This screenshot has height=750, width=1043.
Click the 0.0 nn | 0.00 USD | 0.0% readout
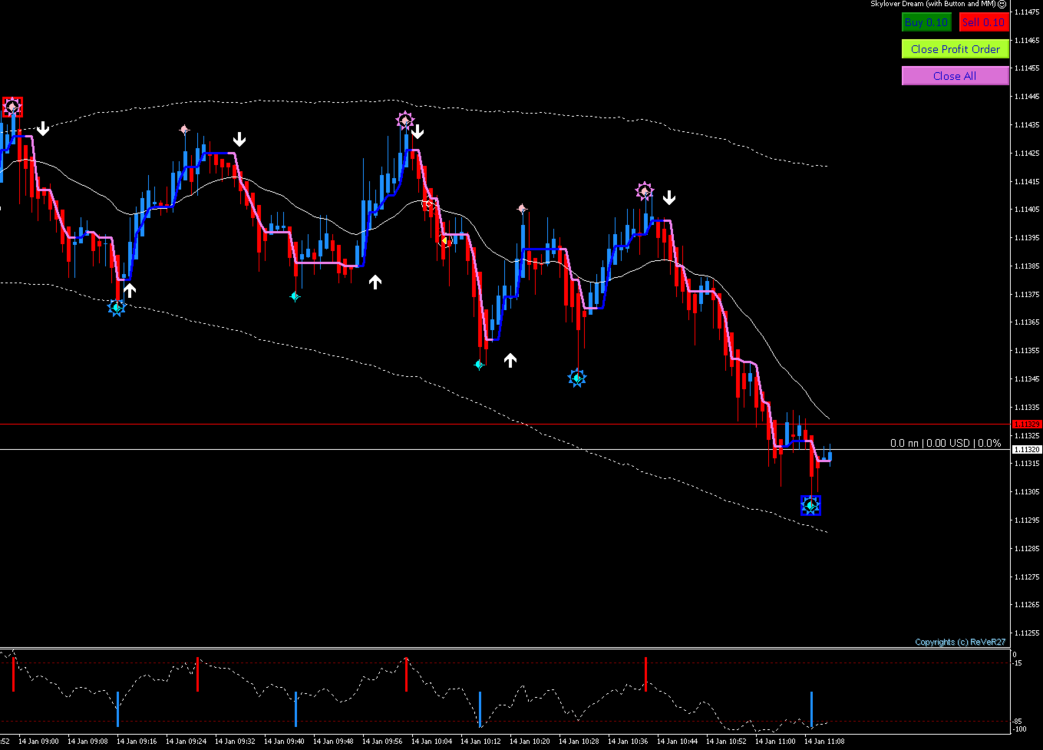(945, 443)
